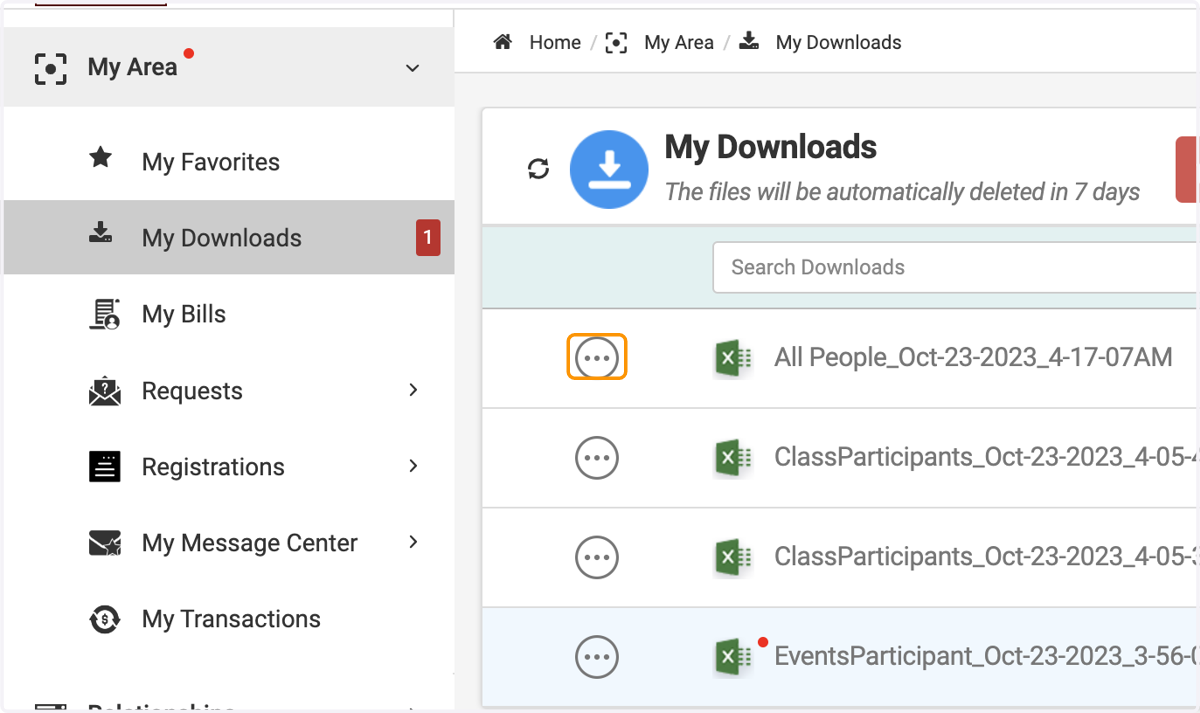Expand the Requests submenu arrow
The width and height of the screenshot is (1200, 713).
[413, 390]
